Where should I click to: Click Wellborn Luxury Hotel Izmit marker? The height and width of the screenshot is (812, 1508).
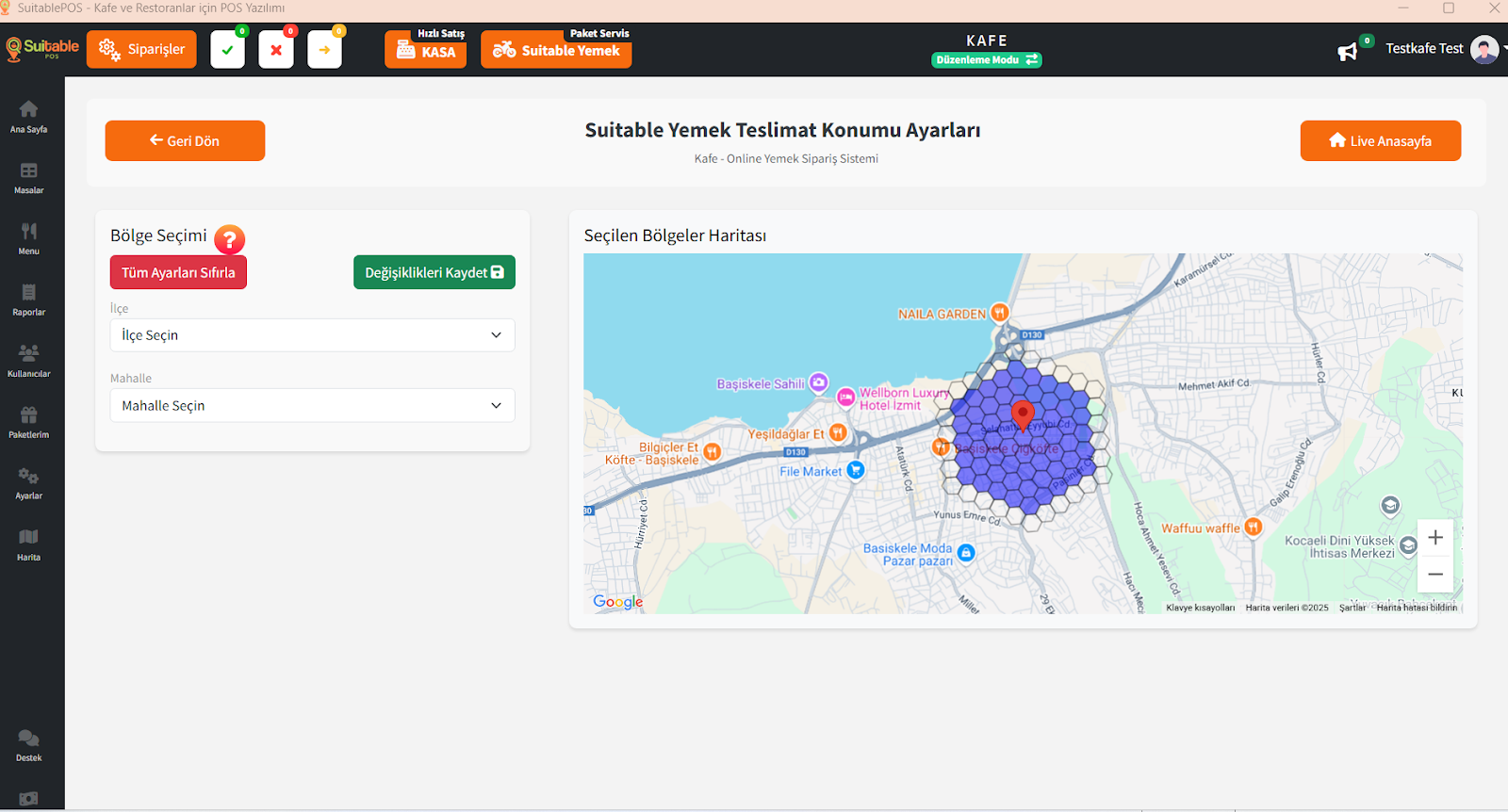click(x=846, y=398)
